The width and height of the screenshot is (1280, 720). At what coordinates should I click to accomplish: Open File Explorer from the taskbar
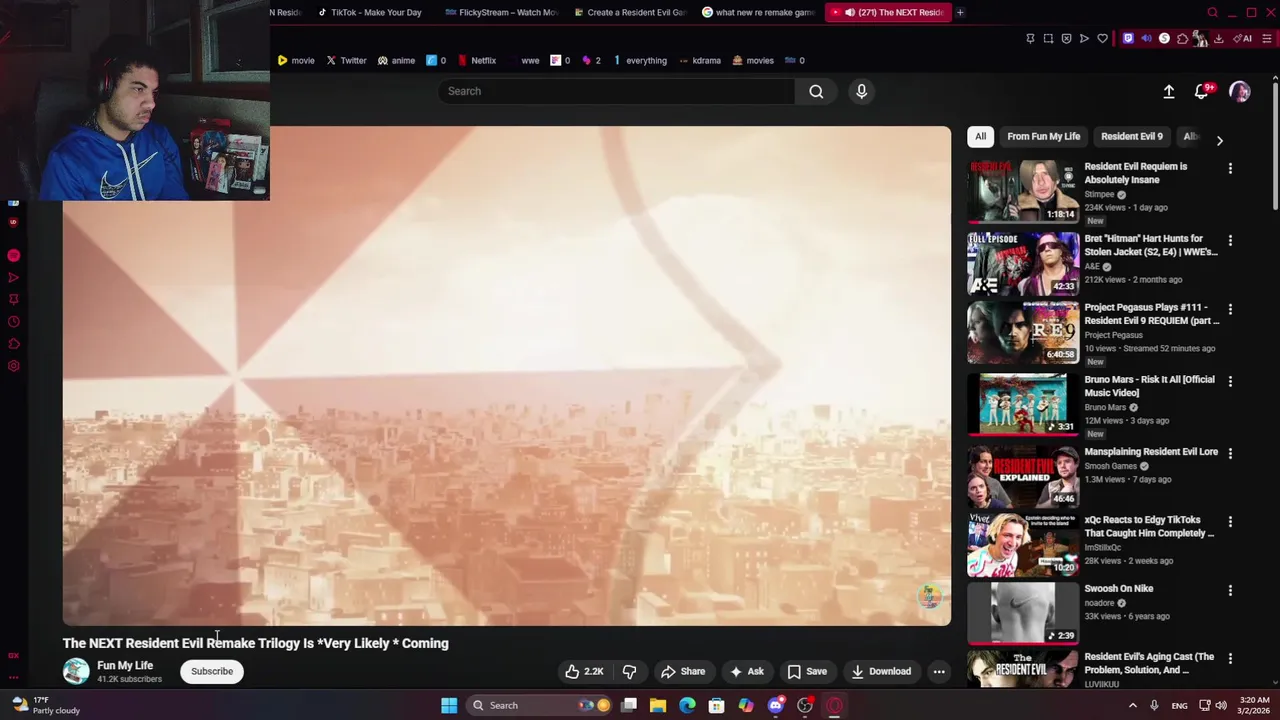[658, 705]
